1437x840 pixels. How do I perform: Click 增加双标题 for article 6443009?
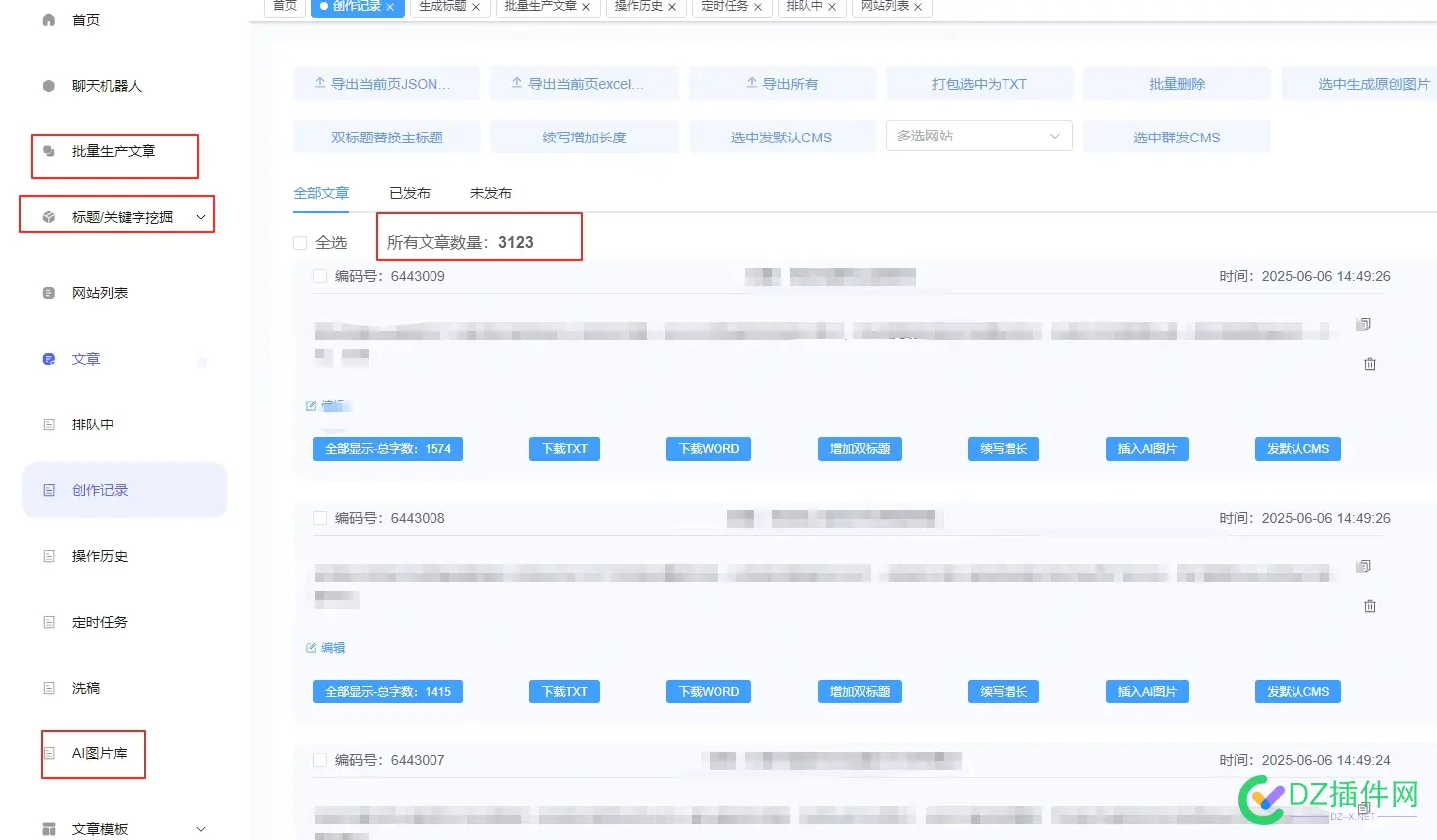(860, 449)
